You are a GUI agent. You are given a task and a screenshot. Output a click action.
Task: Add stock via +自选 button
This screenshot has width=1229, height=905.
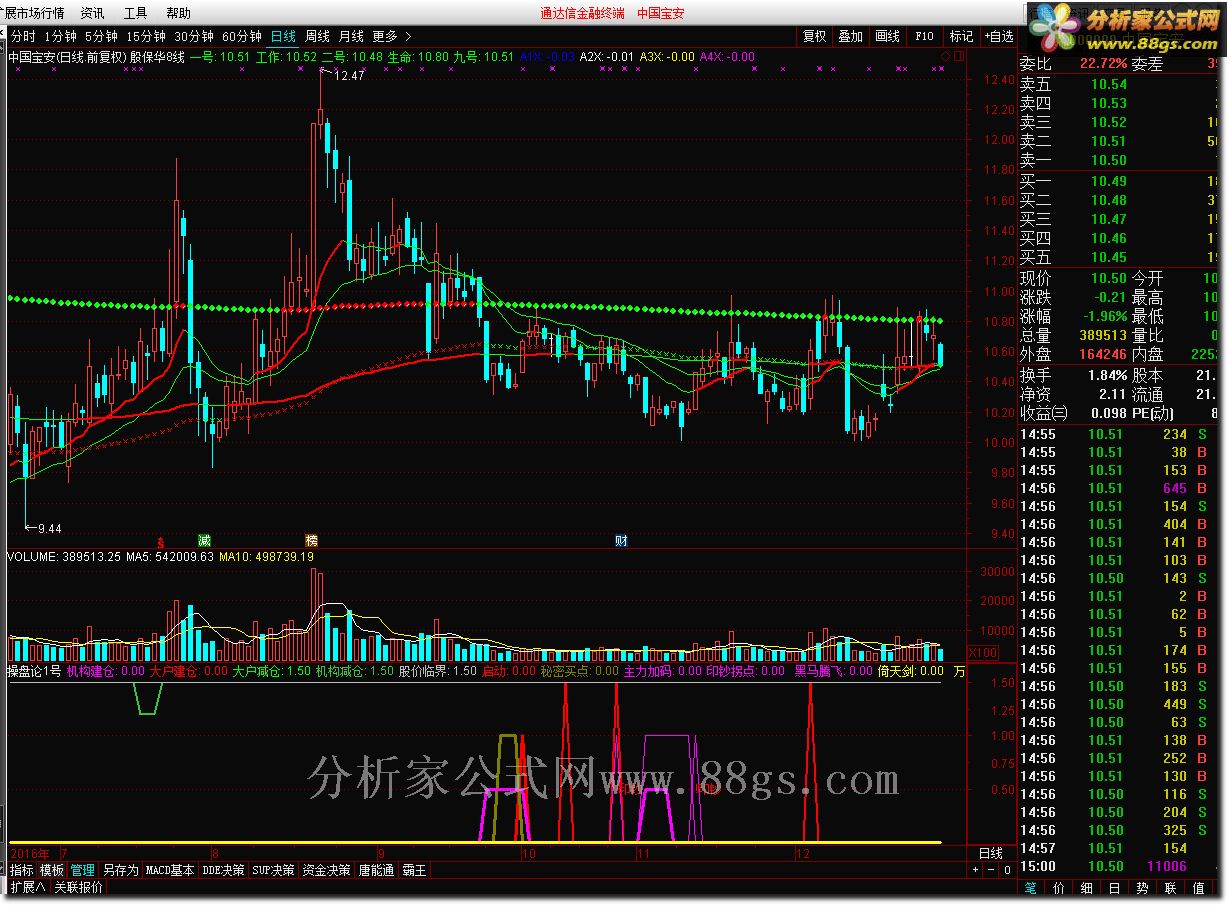pos(998,36)
